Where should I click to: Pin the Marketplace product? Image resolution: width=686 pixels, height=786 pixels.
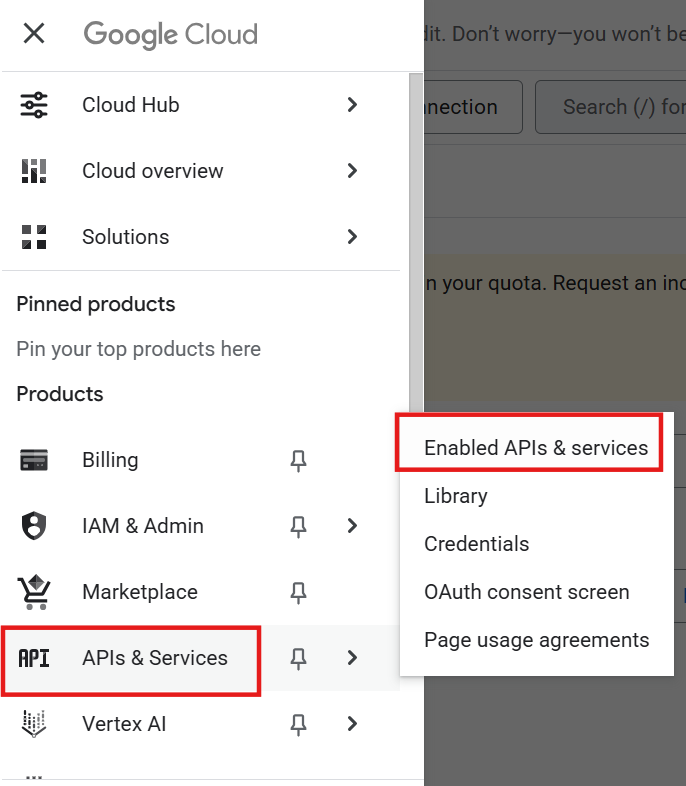(x=298, y=592)
